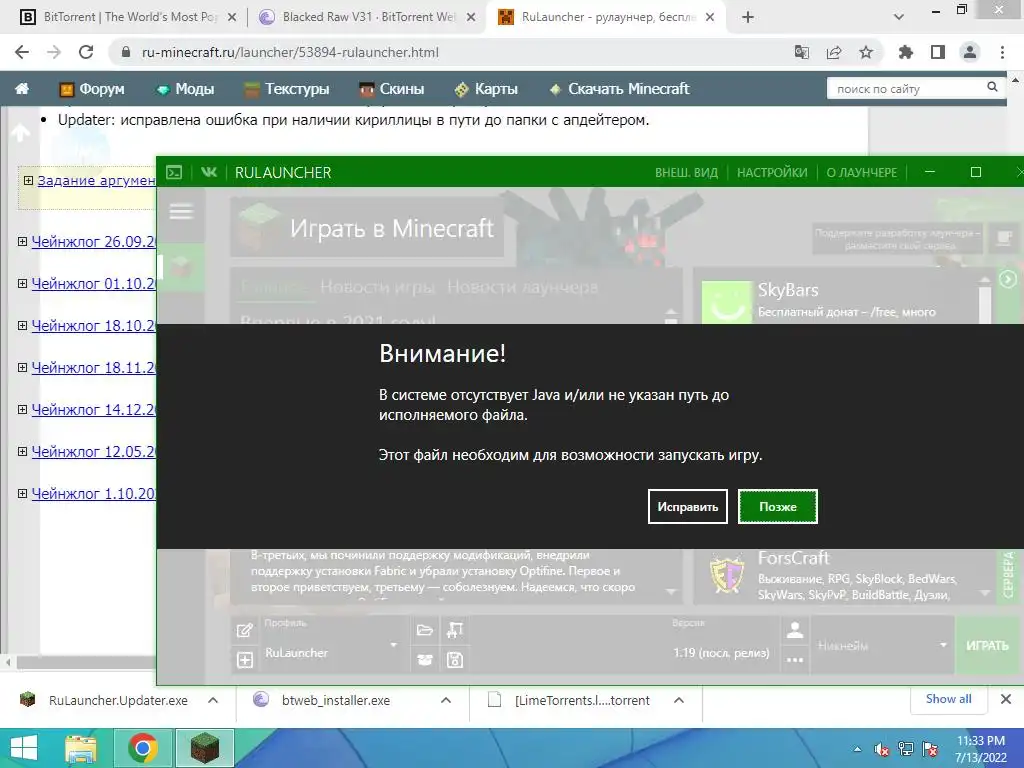Open the Текстуры section of the site

tap(287, 89)
